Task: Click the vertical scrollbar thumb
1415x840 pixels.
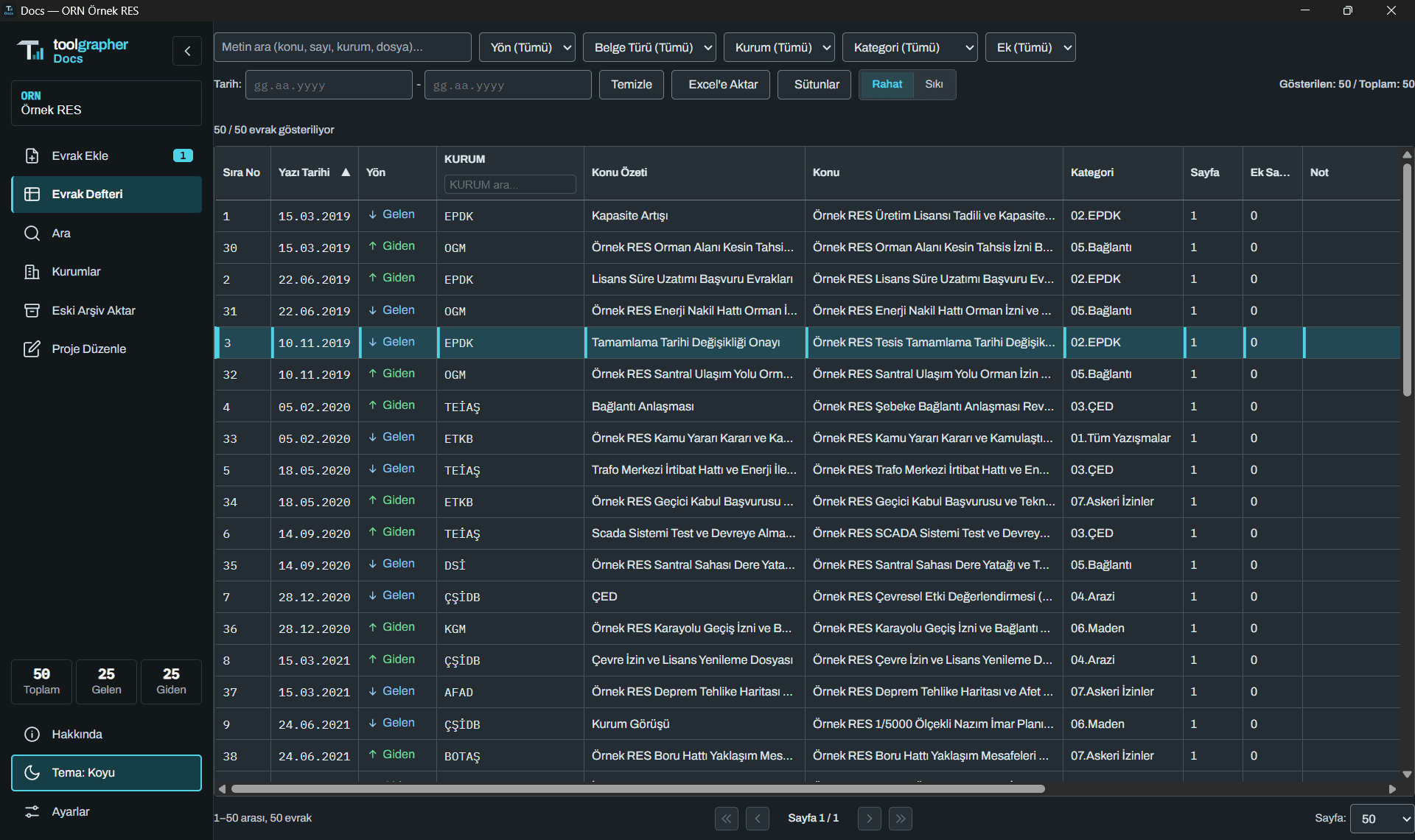Action: click(1407, 280)
